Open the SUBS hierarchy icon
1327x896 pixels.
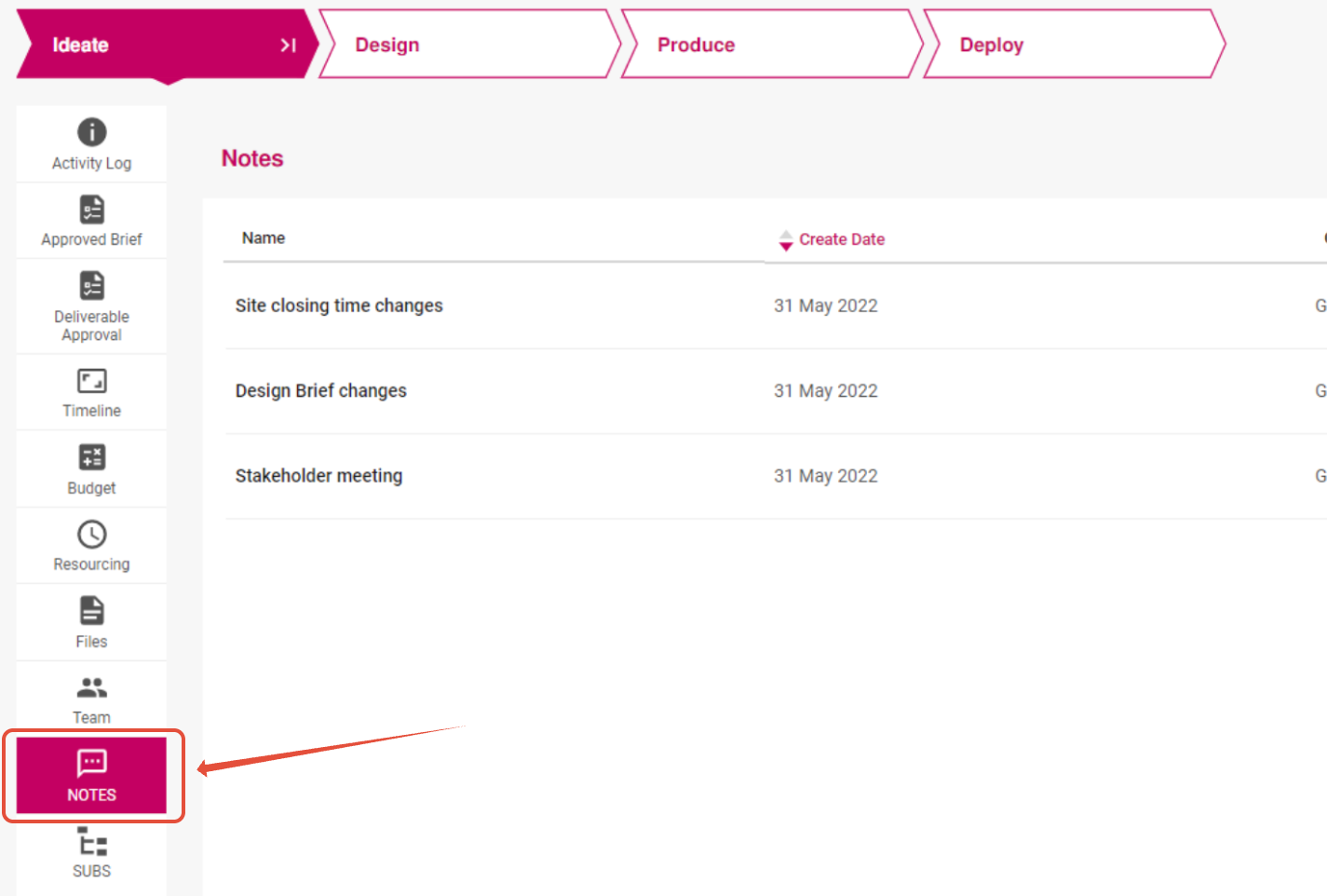pos(91,841)
